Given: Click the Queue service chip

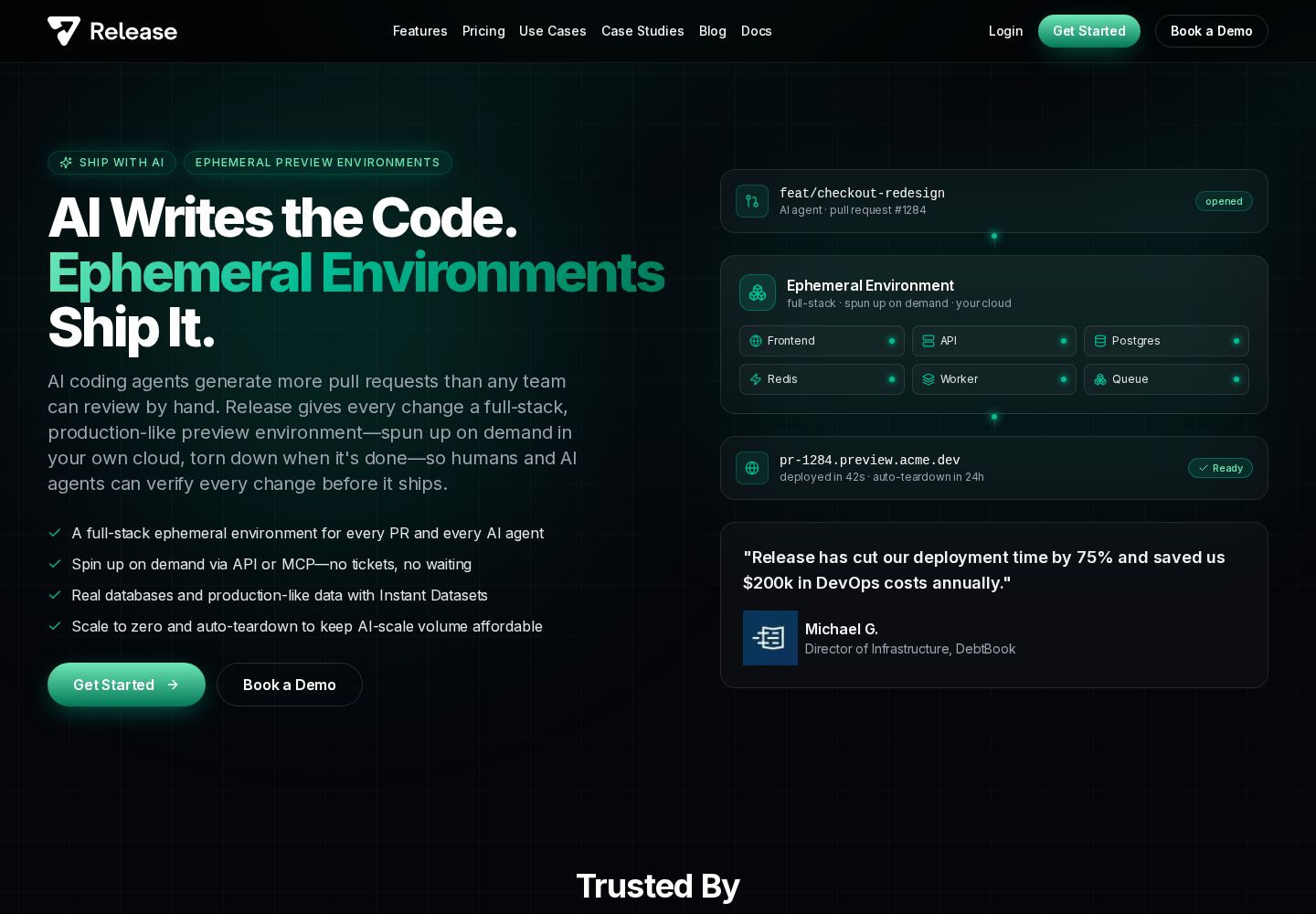Looking at the screenshot, I should (1166, 379).
